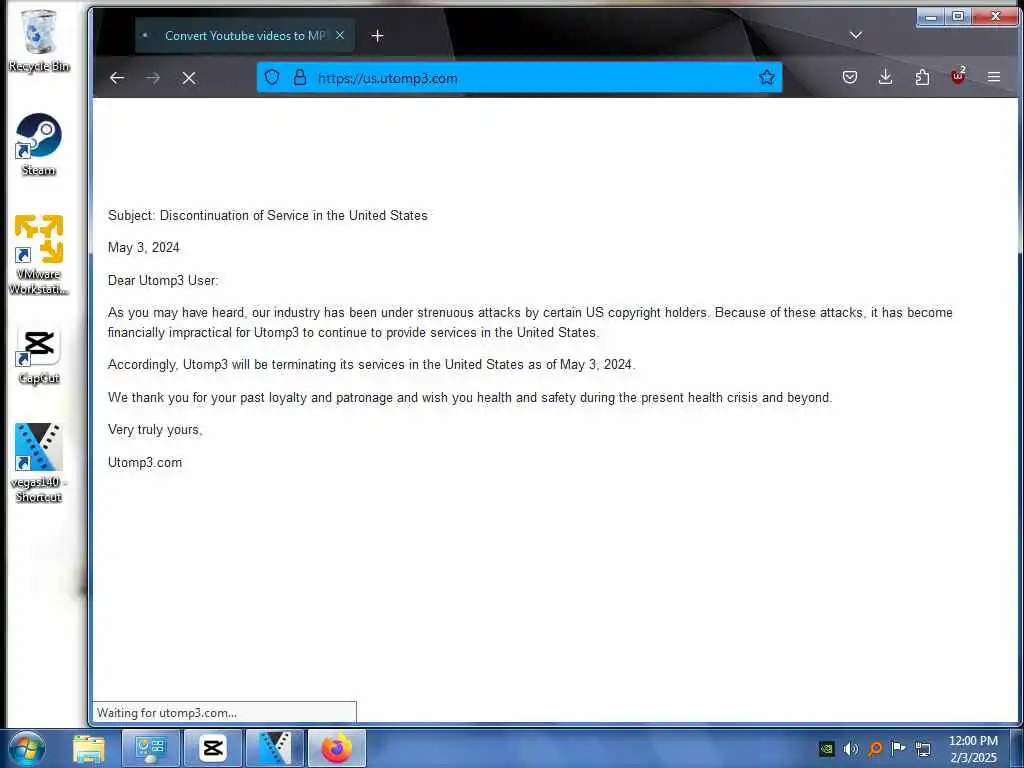This screenshot has width=1024, height=768.
Task: Open a new tab with the plus button
Action: pyautogui.click(x=377, y=36)
